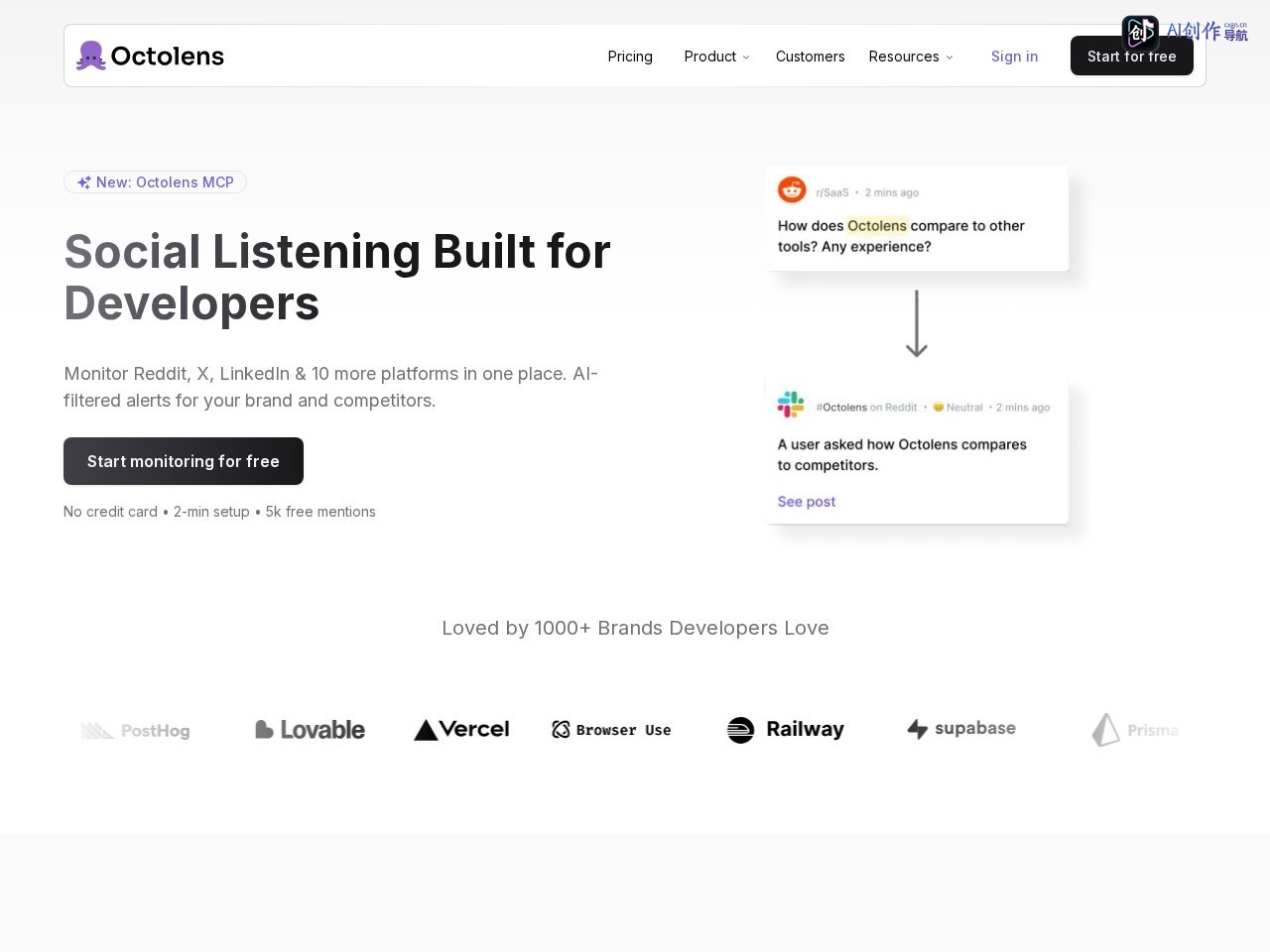The width and height of the screenshot is (1270, 952).
Task: Click the See post link
Action: [x=807, y=502]
